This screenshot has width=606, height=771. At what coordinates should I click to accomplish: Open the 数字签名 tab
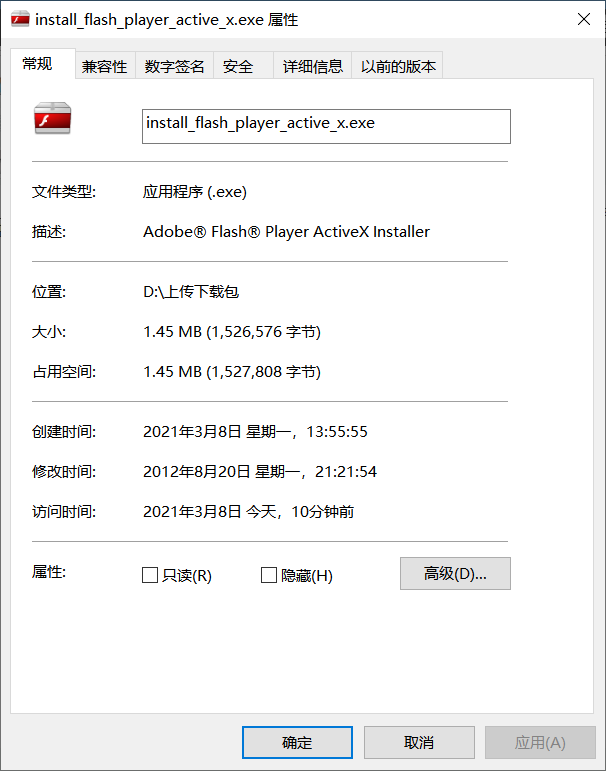(x=174, y=66)
